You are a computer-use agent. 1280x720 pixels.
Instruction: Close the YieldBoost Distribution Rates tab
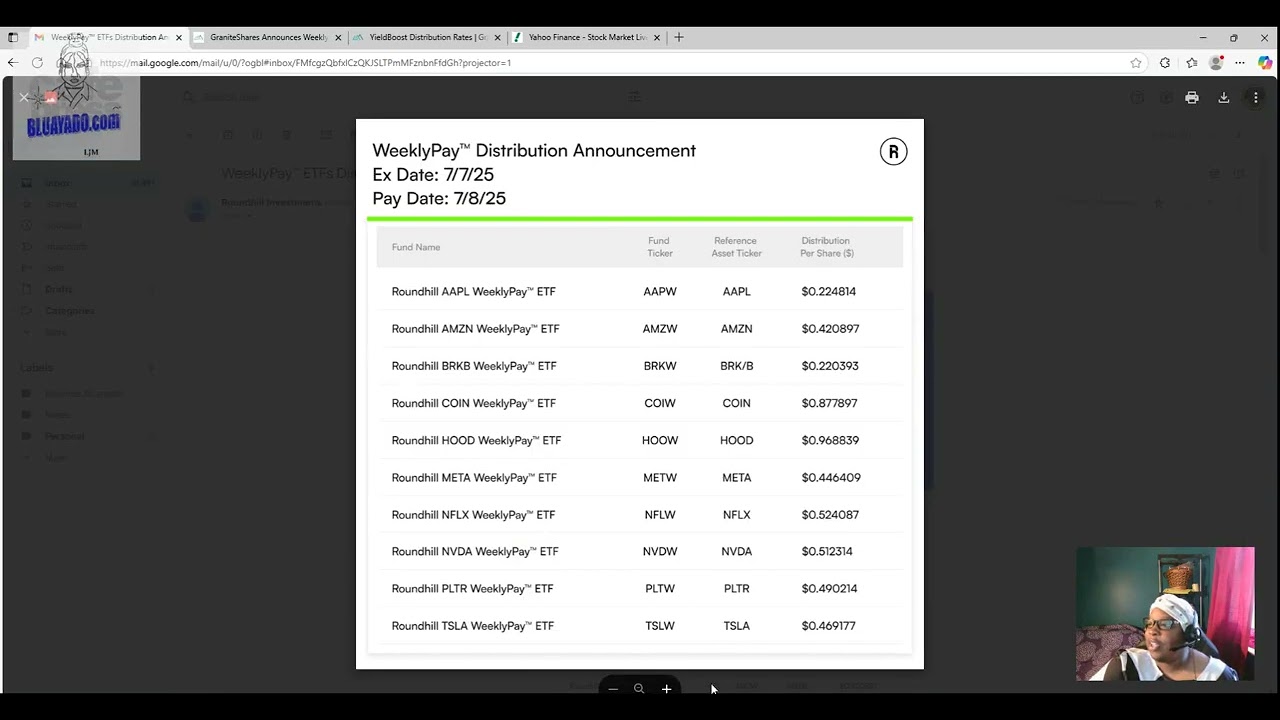[497, 38]
